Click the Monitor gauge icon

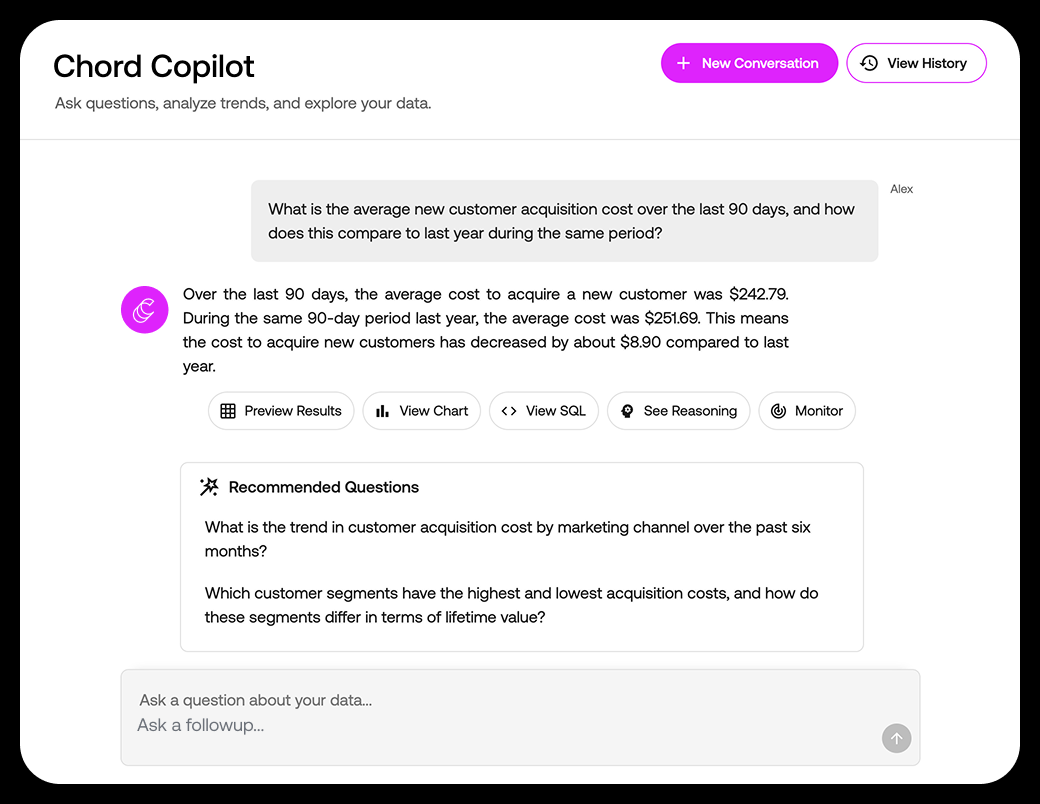click(x=778, y=410)
